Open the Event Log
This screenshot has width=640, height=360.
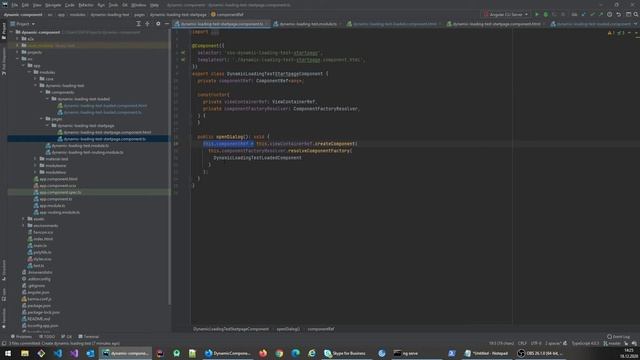tap(619, 337)
